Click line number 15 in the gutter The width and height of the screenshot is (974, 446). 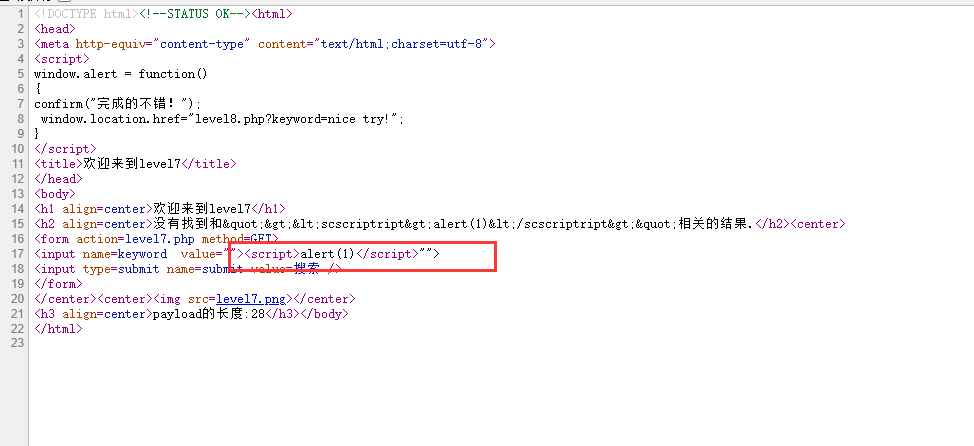click(x=18, y=224)
